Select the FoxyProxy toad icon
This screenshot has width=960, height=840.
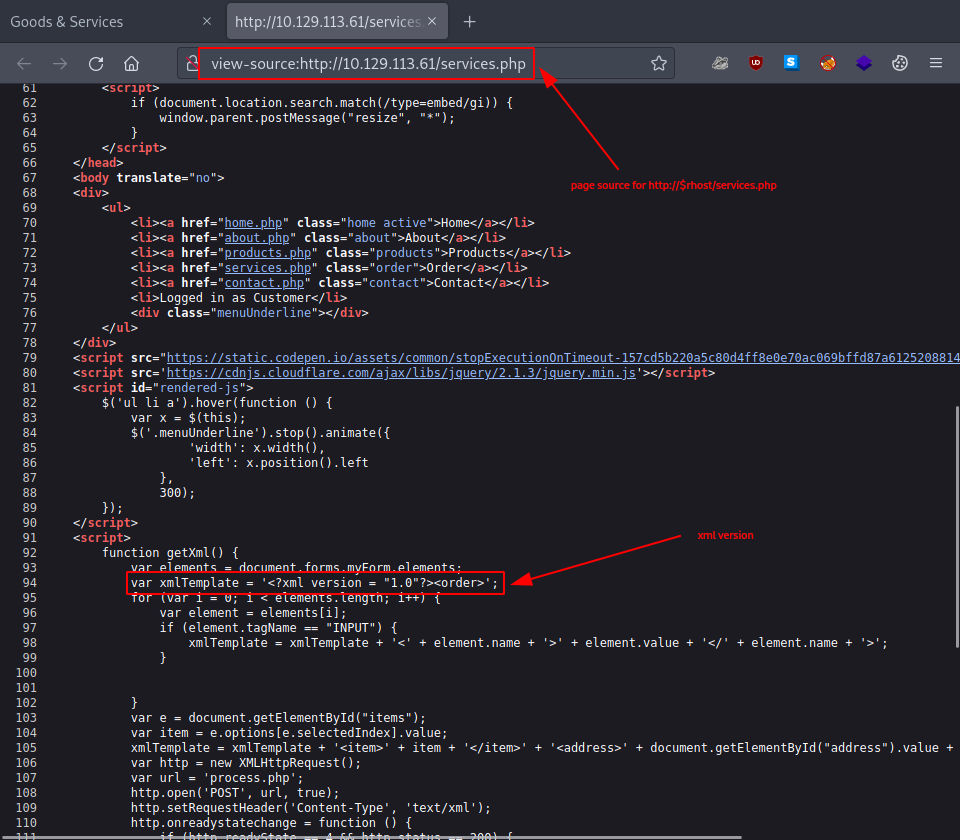click(x=720, y=62)
